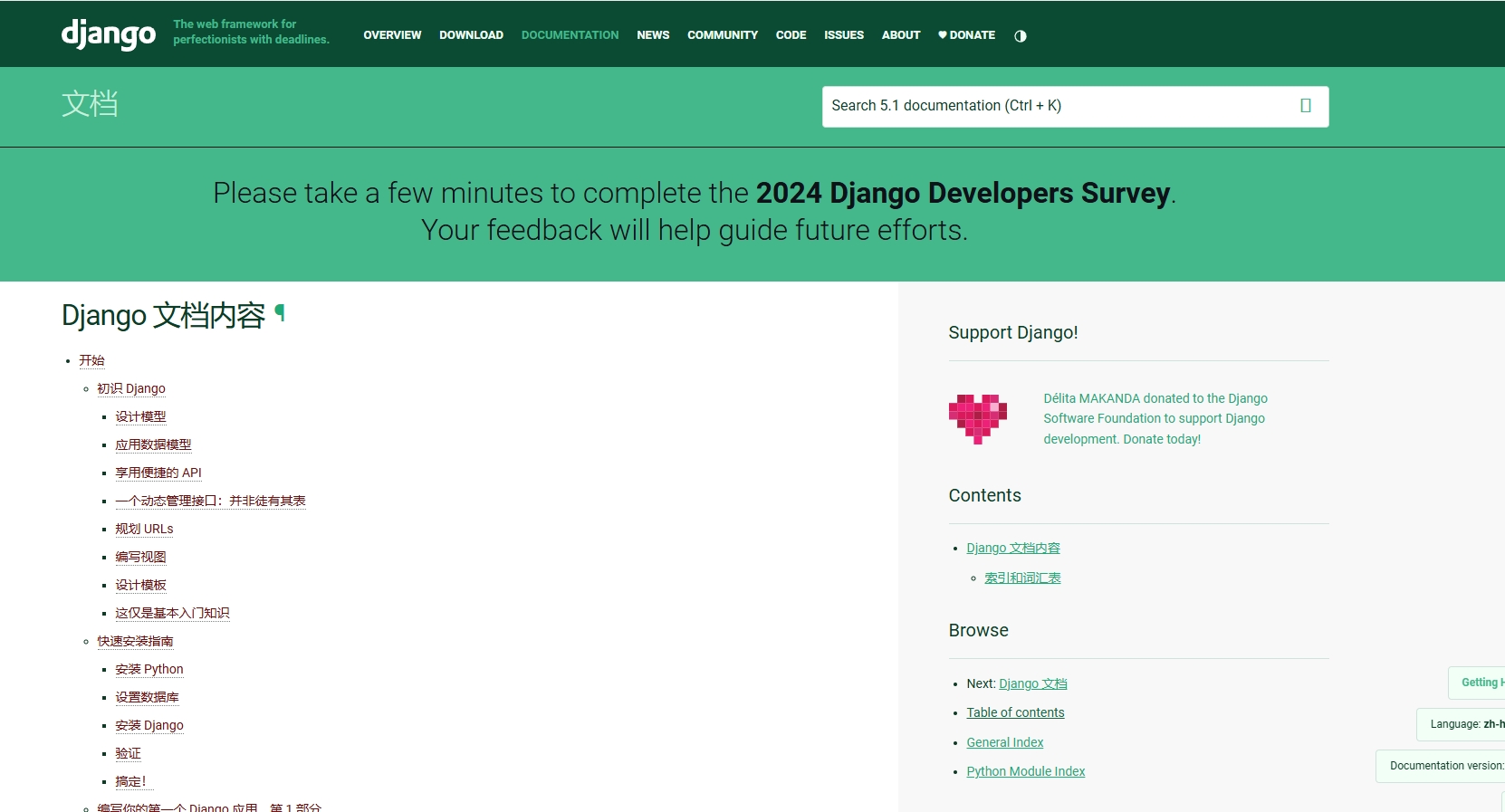Screen dimensions: 1505x812
Task: Expand the Language: zh-hans selector
Action: [x=1461, y=724]
